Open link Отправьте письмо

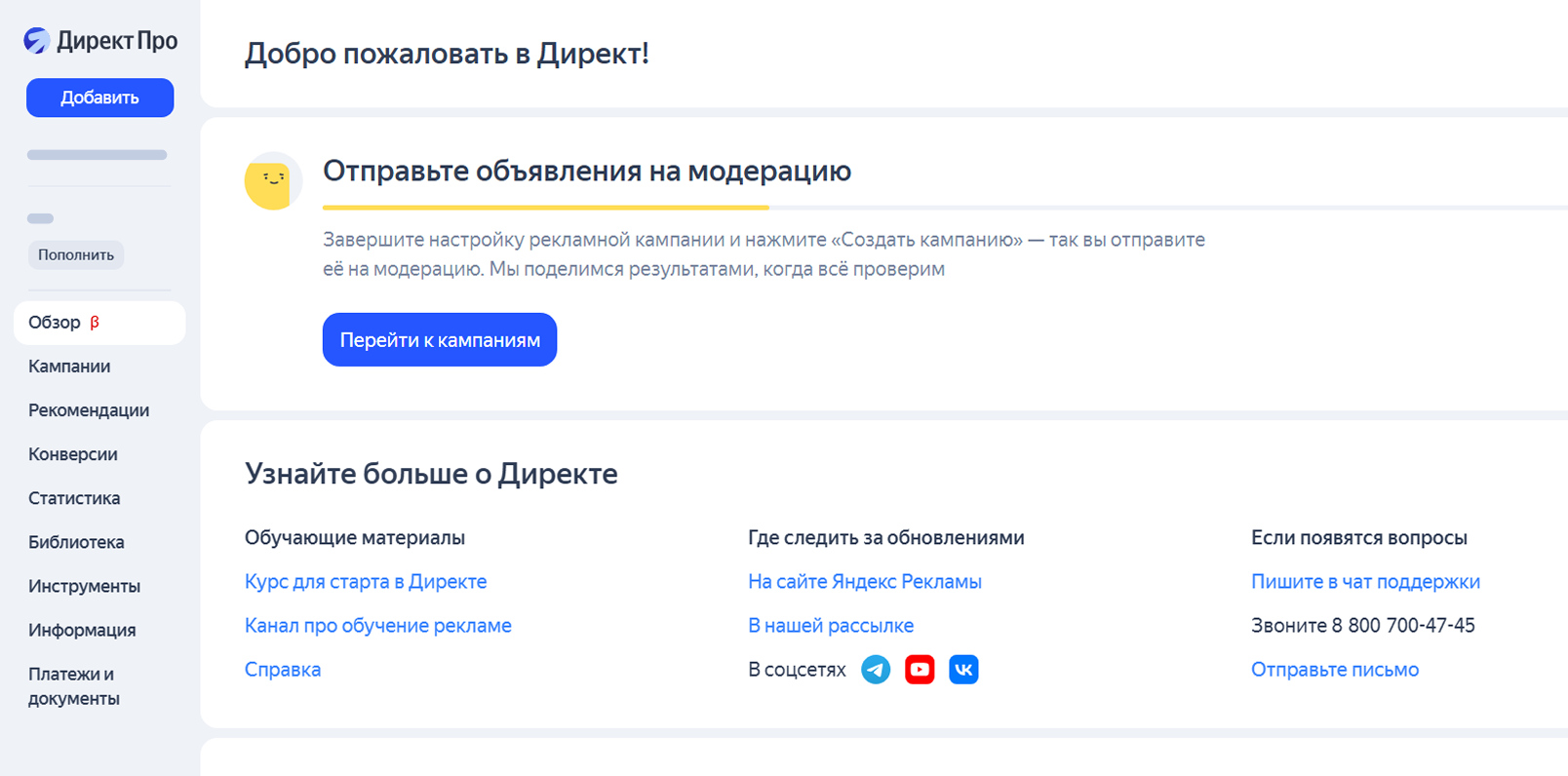[1335, 670]
